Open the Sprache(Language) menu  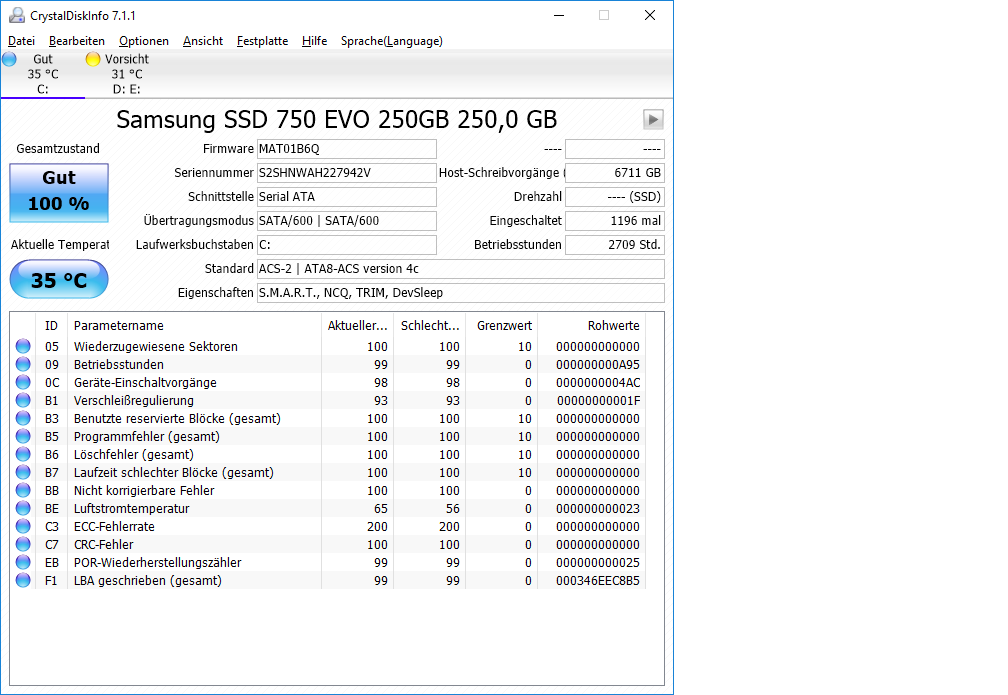[392, 41]
